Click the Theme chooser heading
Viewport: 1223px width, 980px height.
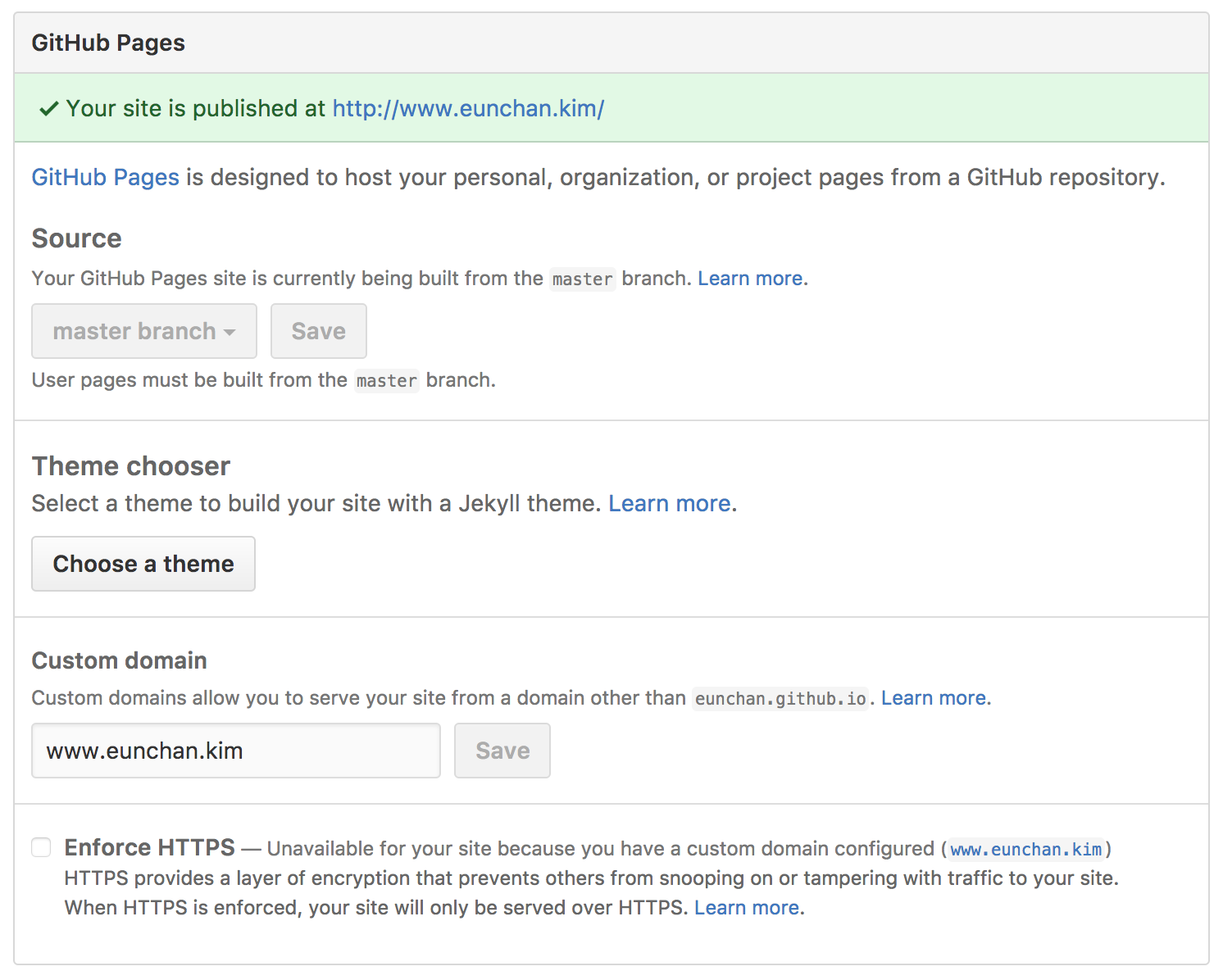pyautogui.click(x=131, y=466)
